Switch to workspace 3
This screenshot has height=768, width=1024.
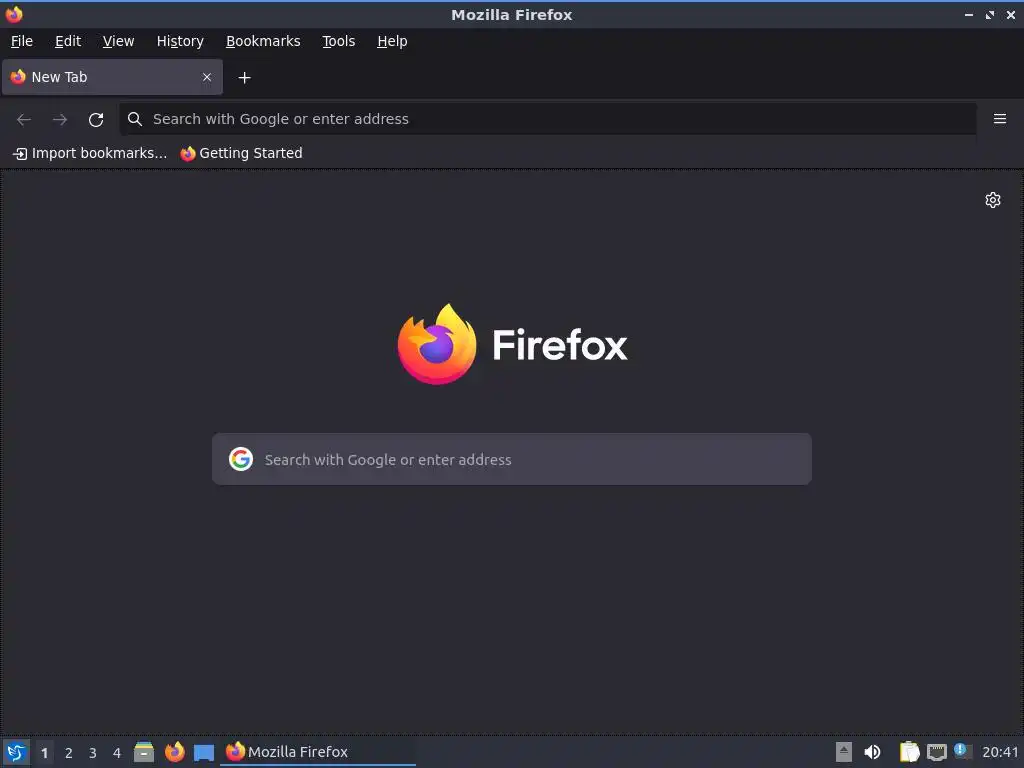[93, 753]
